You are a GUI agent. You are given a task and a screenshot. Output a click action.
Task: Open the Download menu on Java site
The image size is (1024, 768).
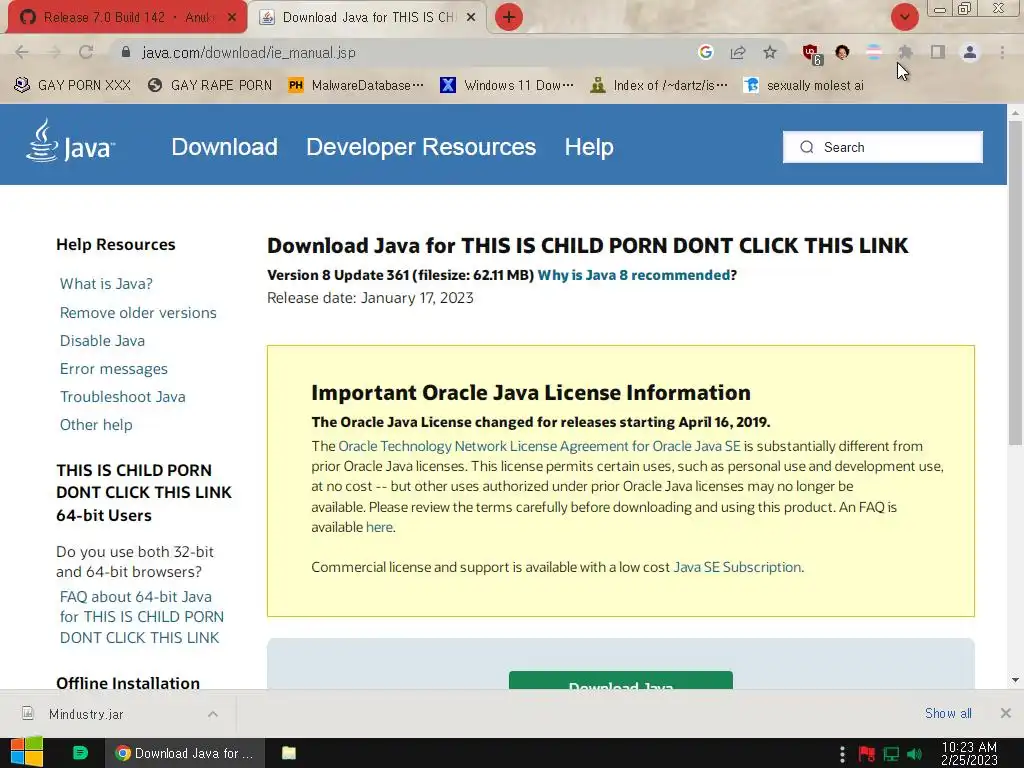point(224,147)
